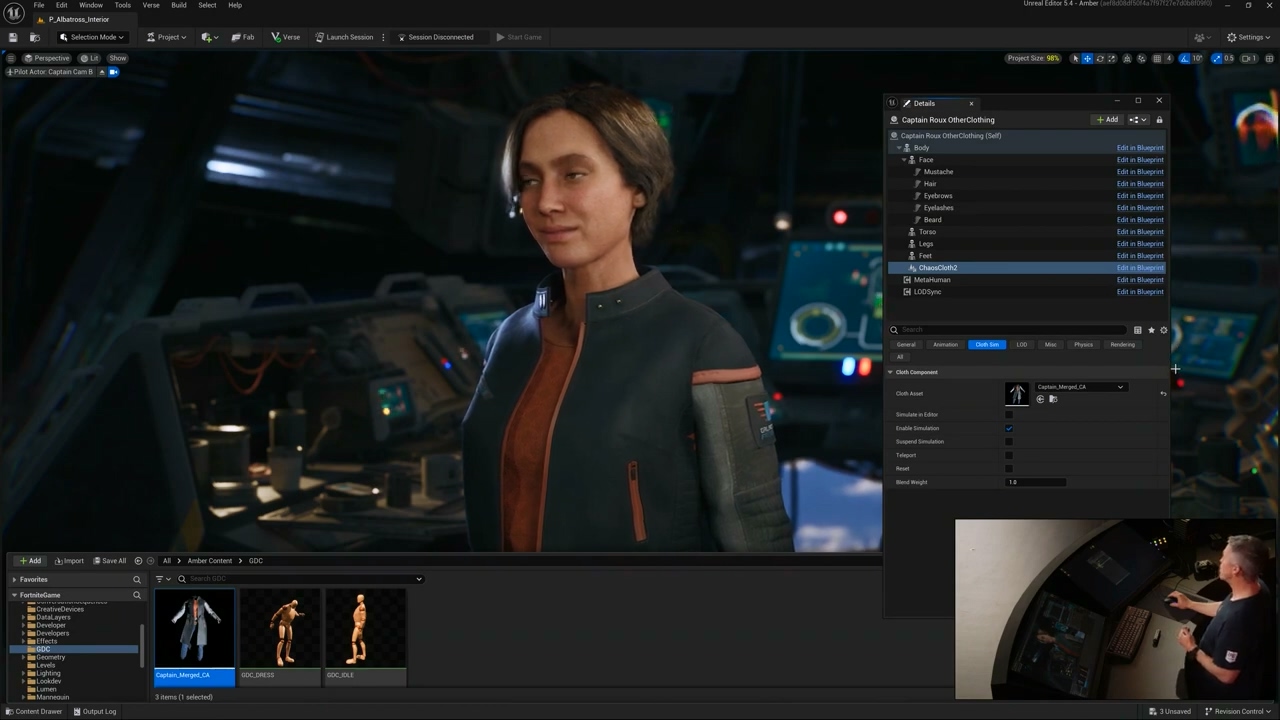The height and width of the screenshot is (720, 1280).
Task: Select the Lighting folder in tree
Action: point(48,673)
